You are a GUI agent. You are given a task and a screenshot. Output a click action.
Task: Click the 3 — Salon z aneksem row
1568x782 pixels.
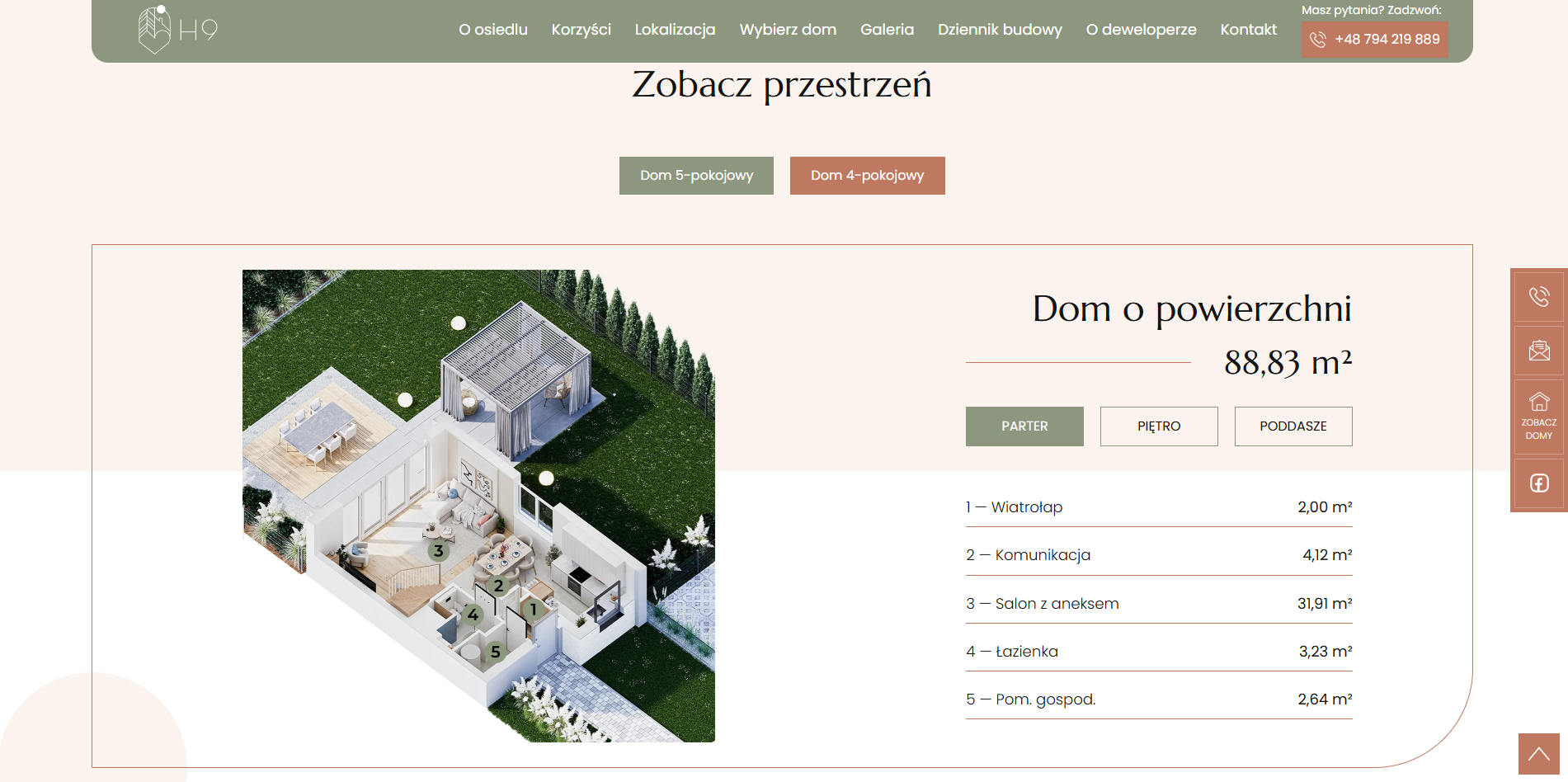(1159, 604)
